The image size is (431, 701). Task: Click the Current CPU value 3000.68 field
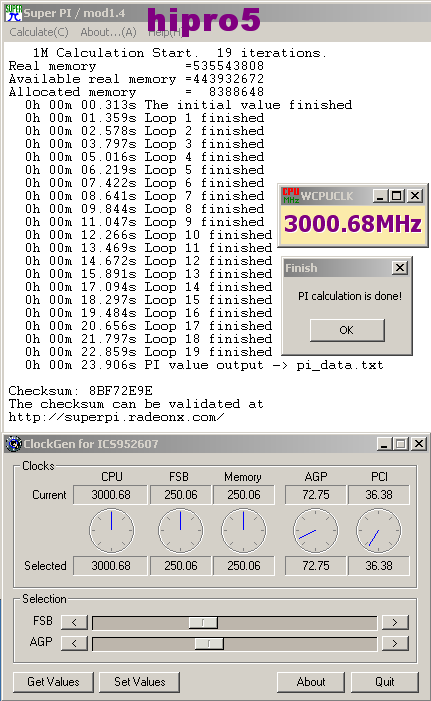(110, 495)
